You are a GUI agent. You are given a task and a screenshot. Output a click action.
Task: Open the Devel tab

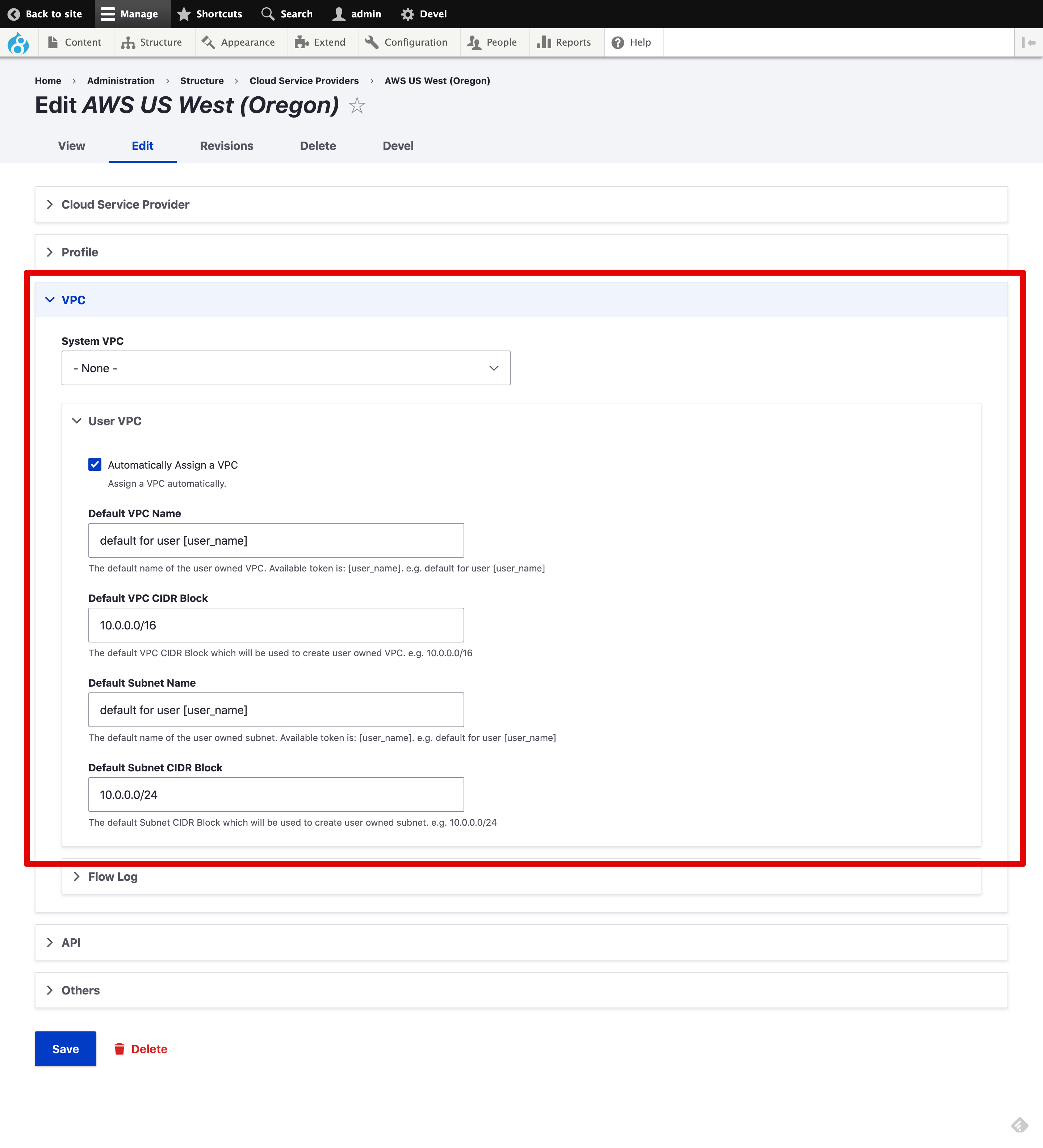398,146
